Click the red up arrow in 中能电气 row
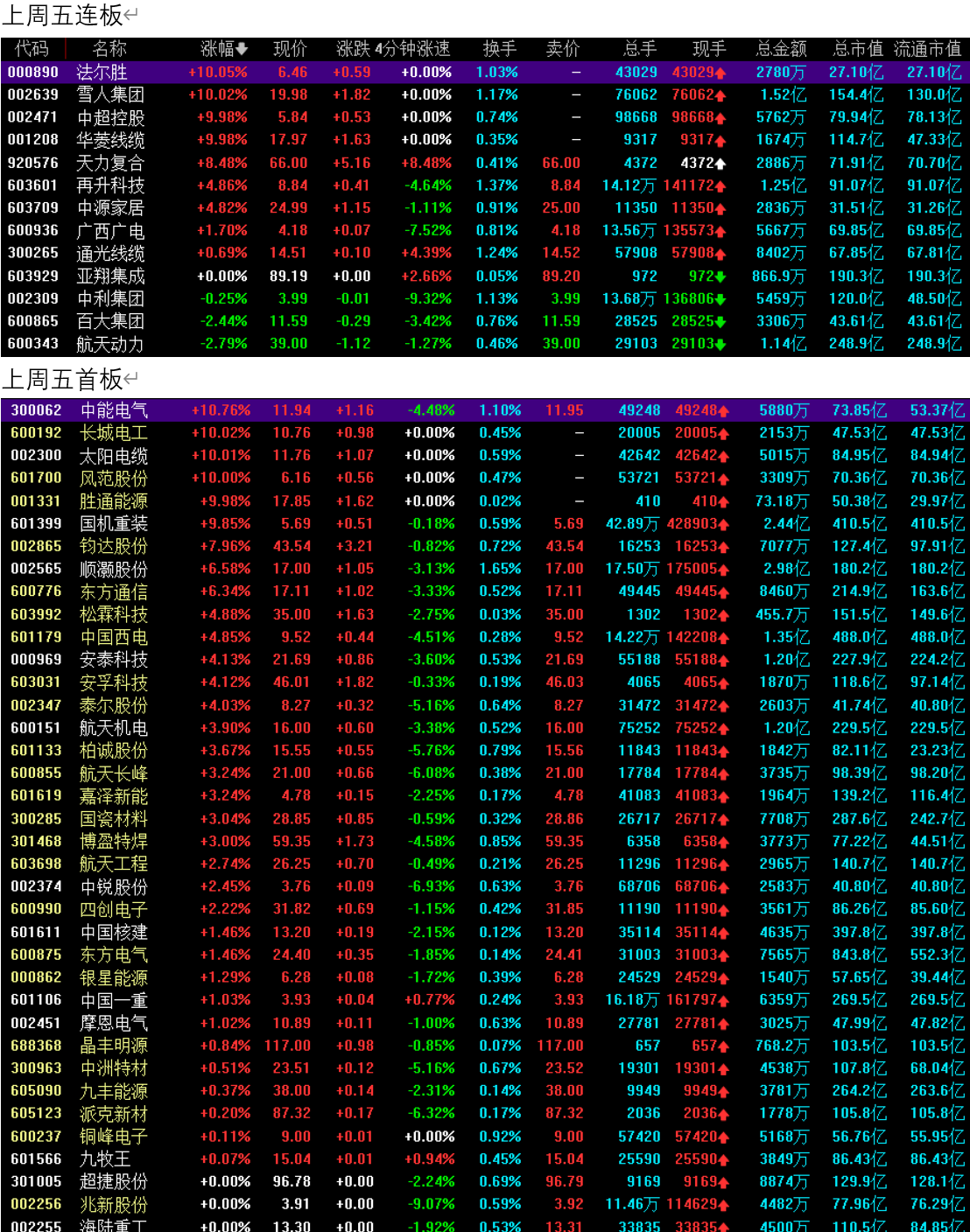Screen dimensions: 970x1232 pyautogui.click(x=724, y=410)
